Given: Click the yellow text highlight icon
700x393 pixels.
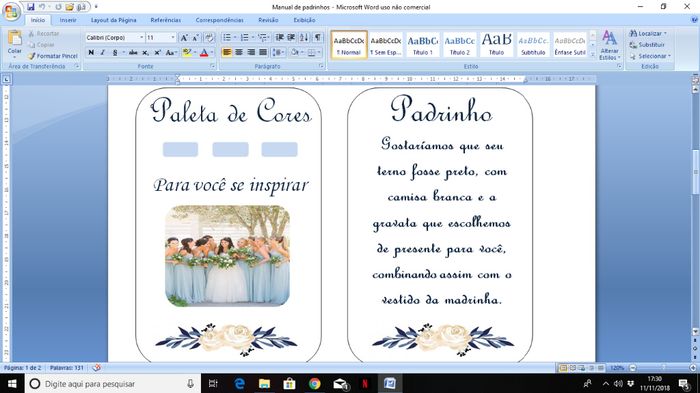Looking at the screenshot, I should (187, 53).
